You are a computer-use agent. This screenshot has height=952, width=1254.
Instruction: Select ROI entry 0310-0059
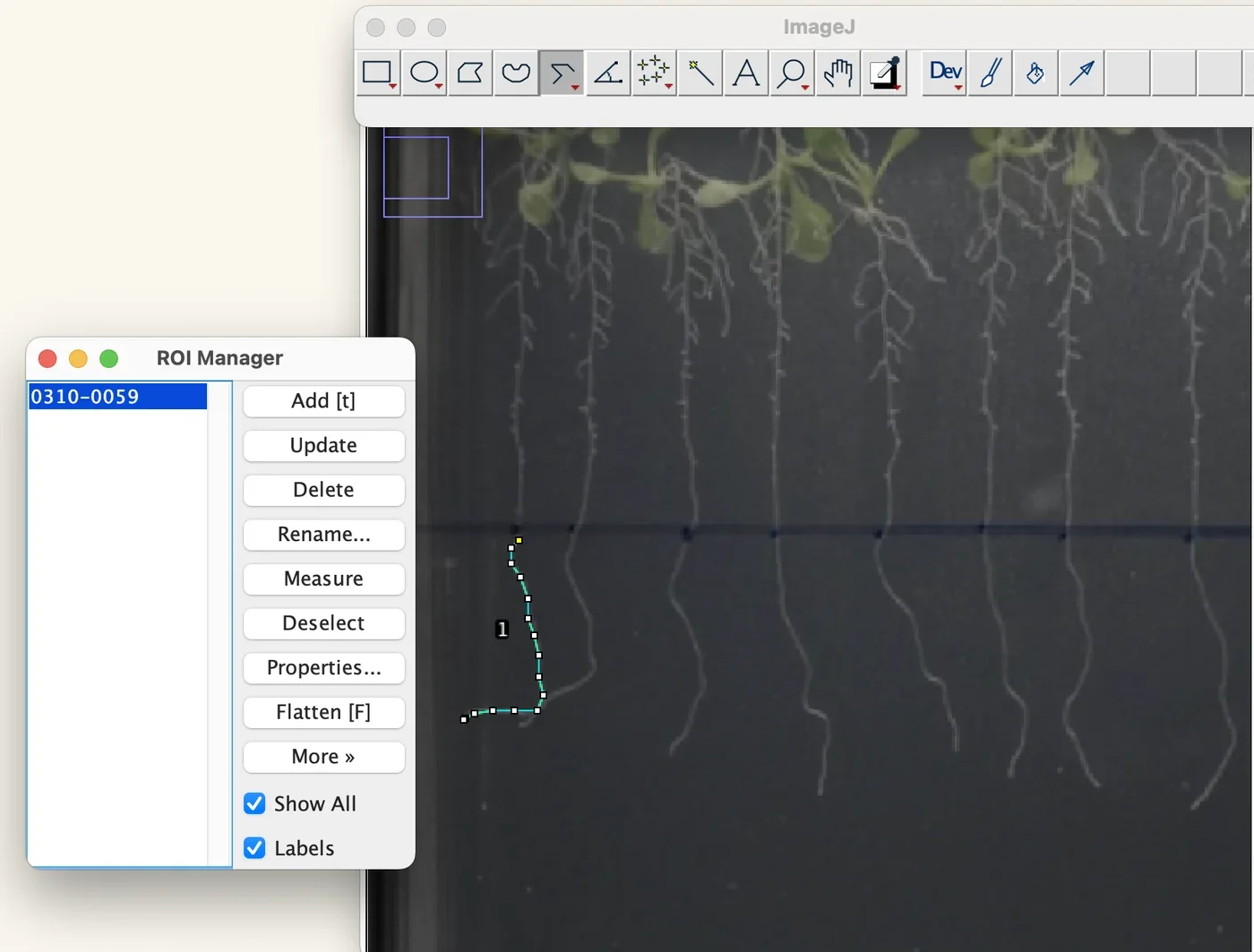point(117,397)
